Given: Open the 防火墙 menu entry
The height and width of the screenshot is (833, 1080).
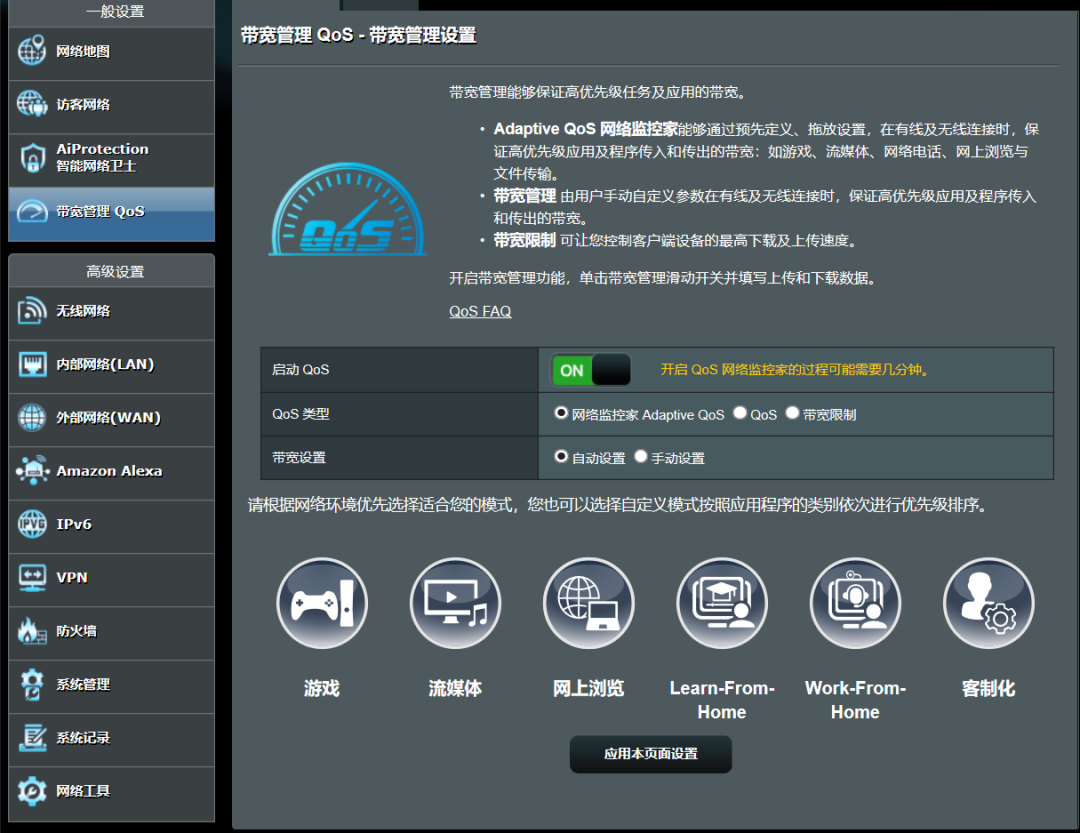Looking at the screenshot, I should 112,633.
